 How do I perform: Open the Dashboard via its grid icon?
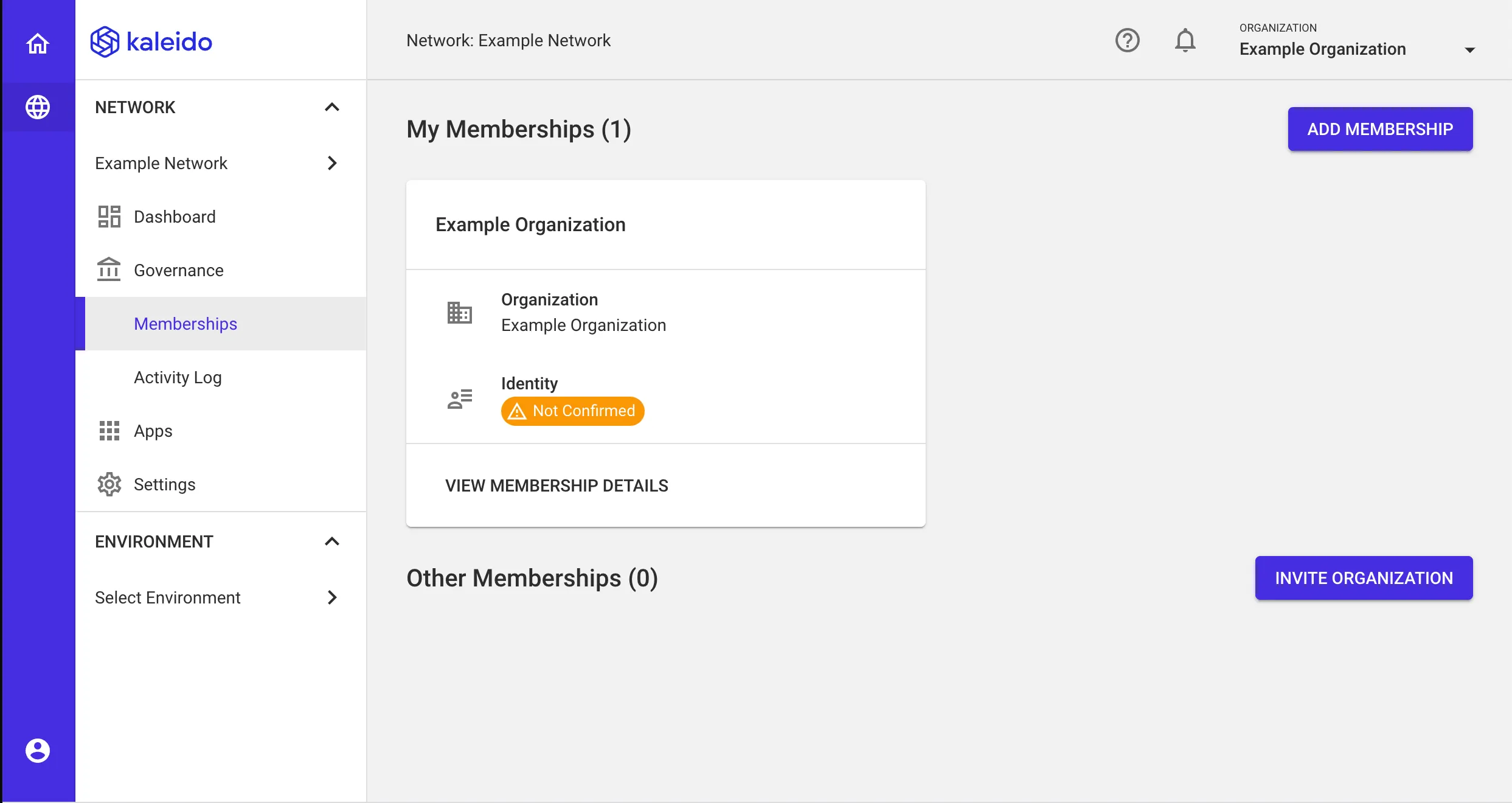coord(109,216)
